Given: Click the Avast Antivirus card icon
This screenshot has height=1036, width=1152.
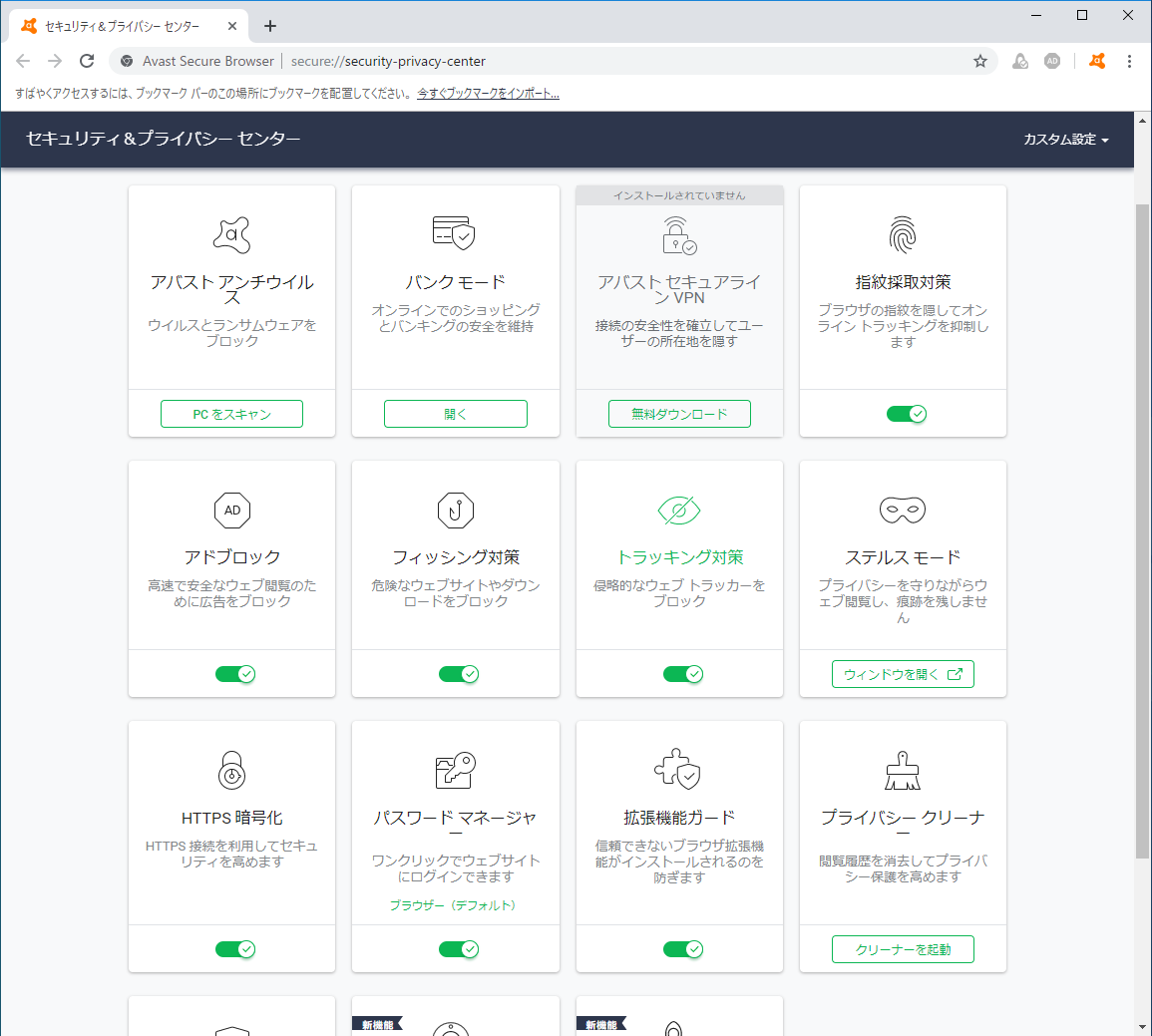Looking at the screenshot, I should point(231,235).
